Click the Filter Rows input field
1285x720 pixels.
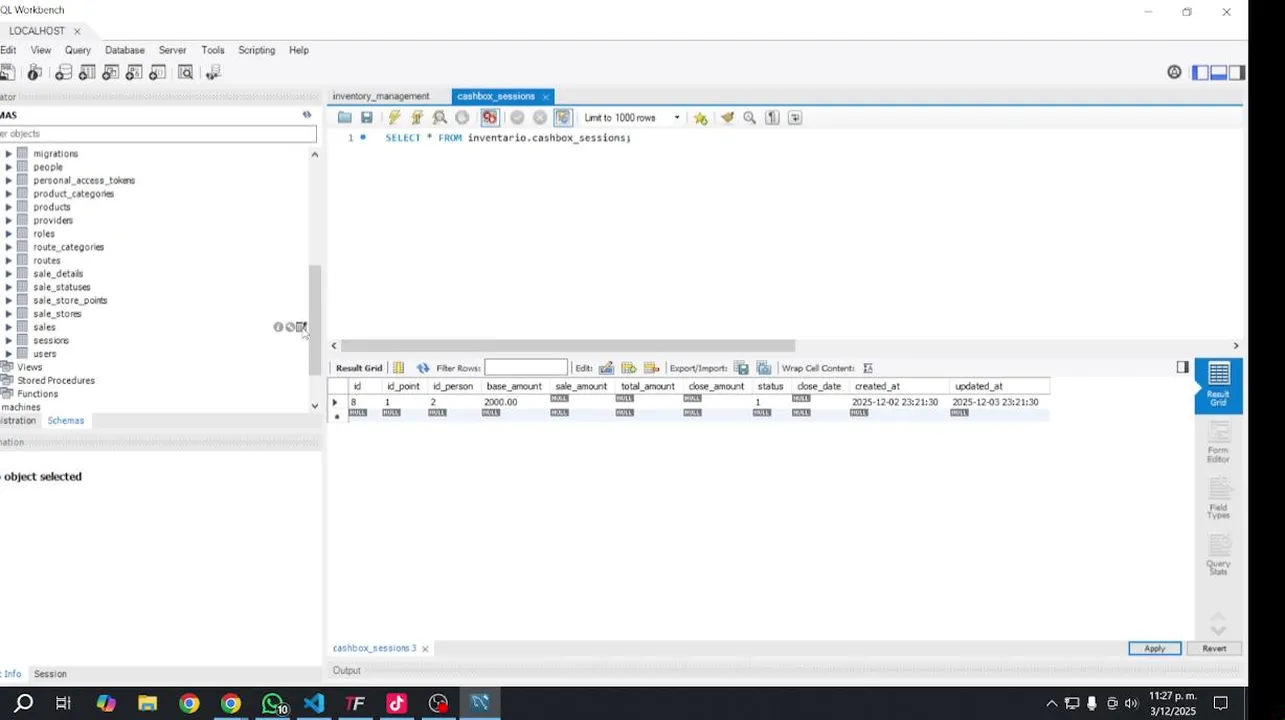click(x=526, y=368)
